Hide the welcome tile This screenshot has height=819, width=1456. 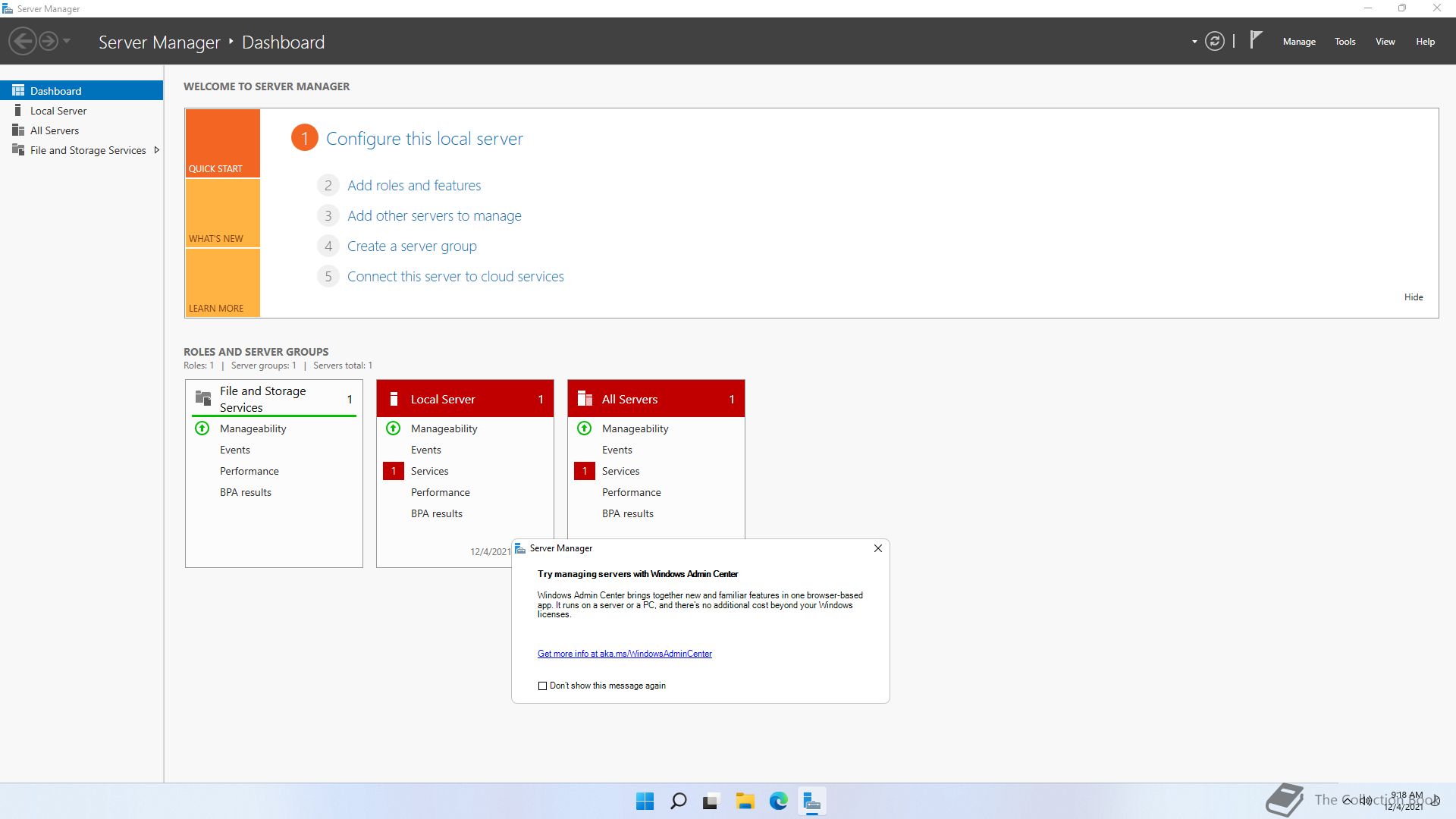coord(1413,297)
